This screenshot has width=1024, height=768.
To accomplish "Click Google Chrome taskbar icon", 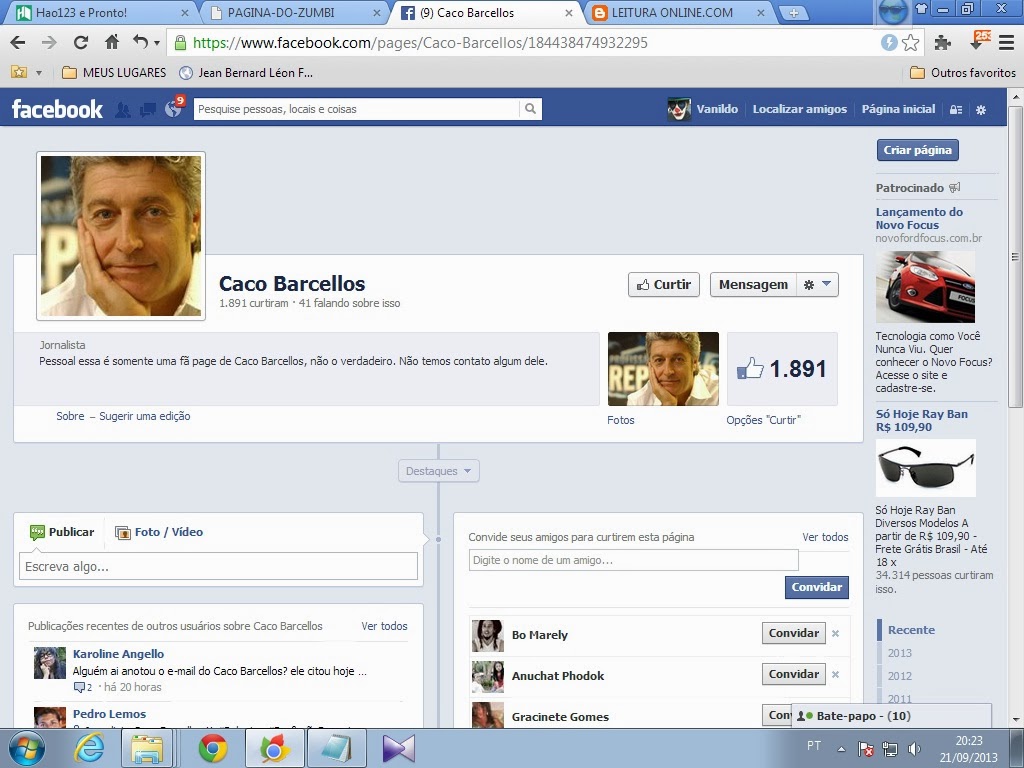I will pyautogui.click(x=213, y=748).
